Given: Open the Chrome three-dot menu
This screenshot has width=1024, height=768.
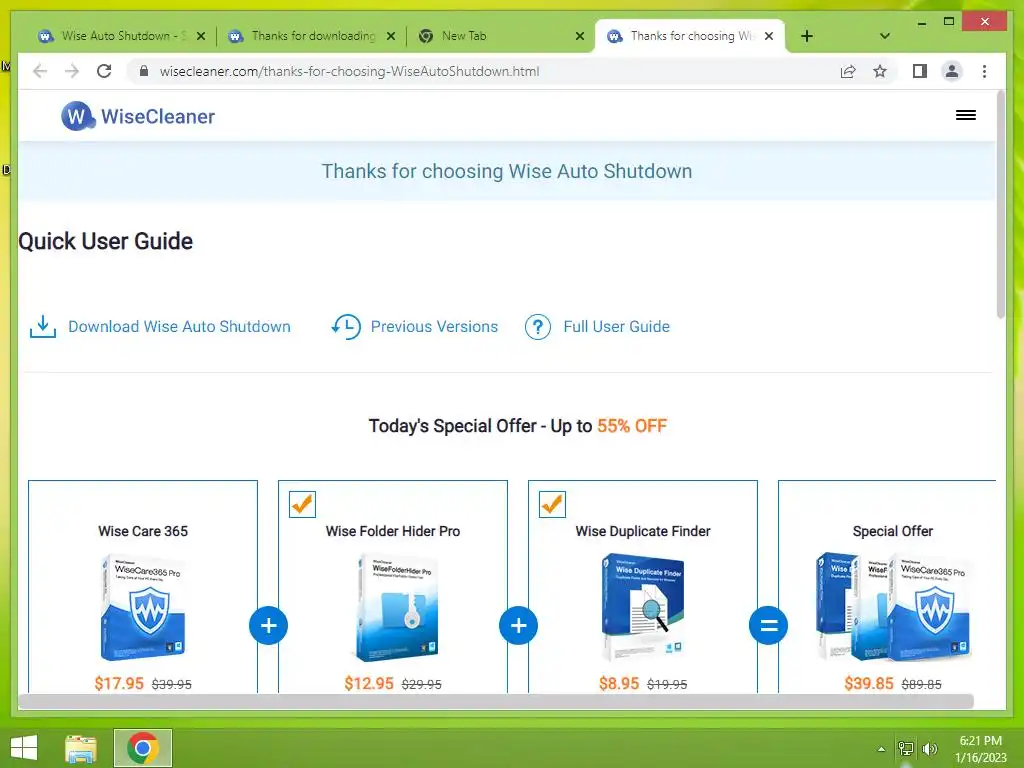Looking at the screenshot, I should [x=984, y=71].
